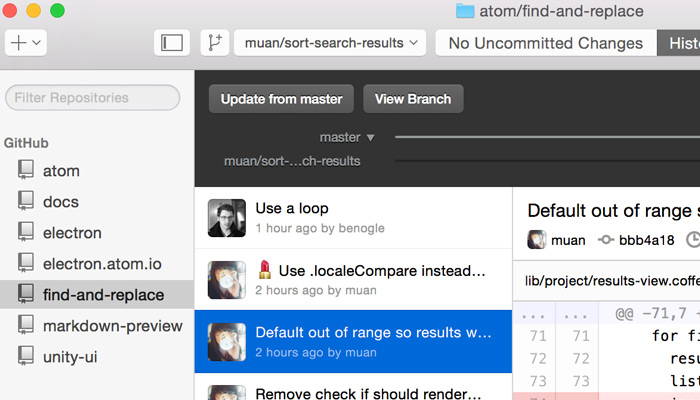700x400 pixels.
Task: Toggle the repository sidebar panel icon
Action: (x=172, y=43)
